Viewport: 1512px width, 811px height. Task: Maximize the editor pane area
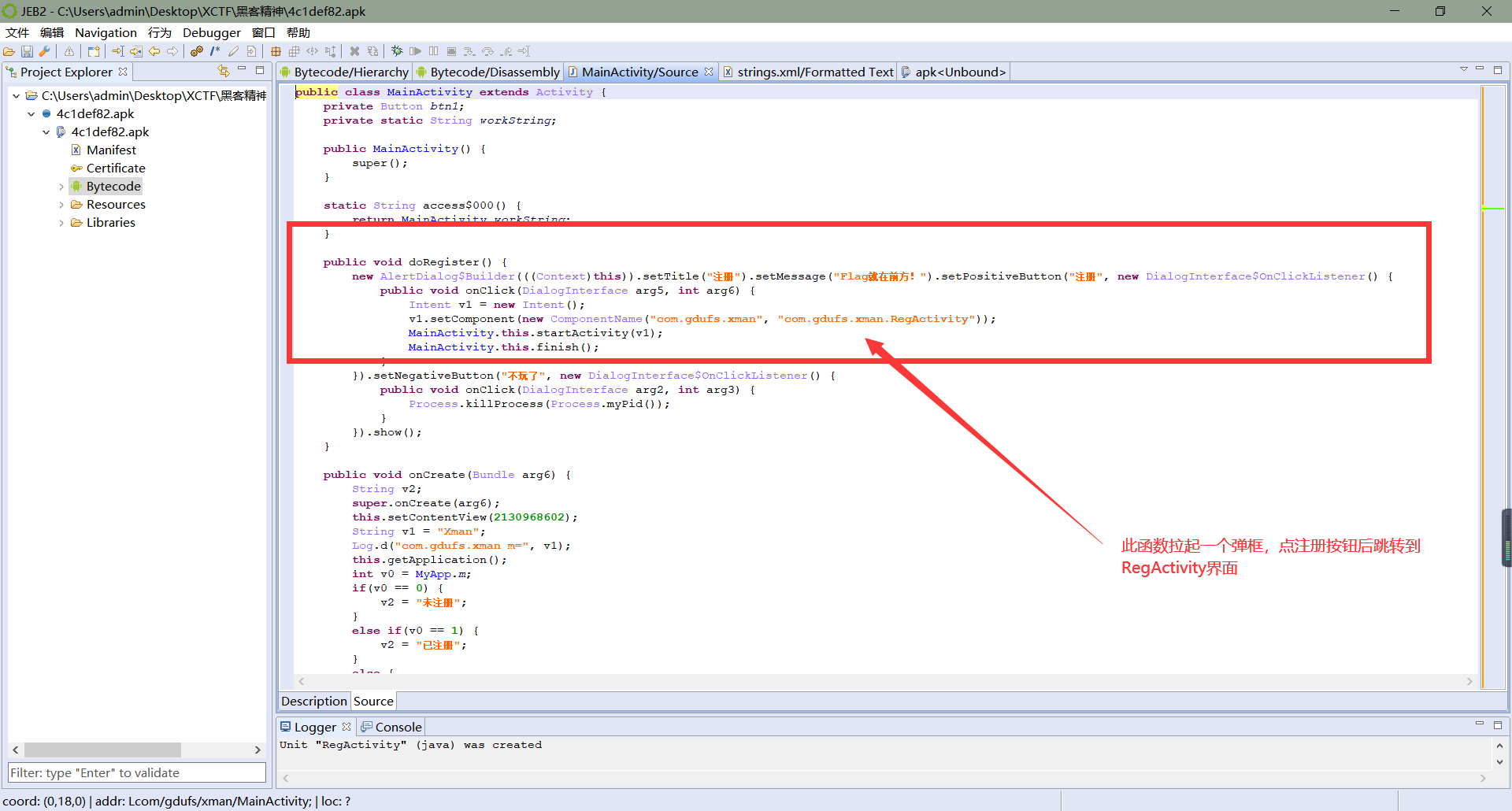pyautogui.click(x=1498, y=69)
